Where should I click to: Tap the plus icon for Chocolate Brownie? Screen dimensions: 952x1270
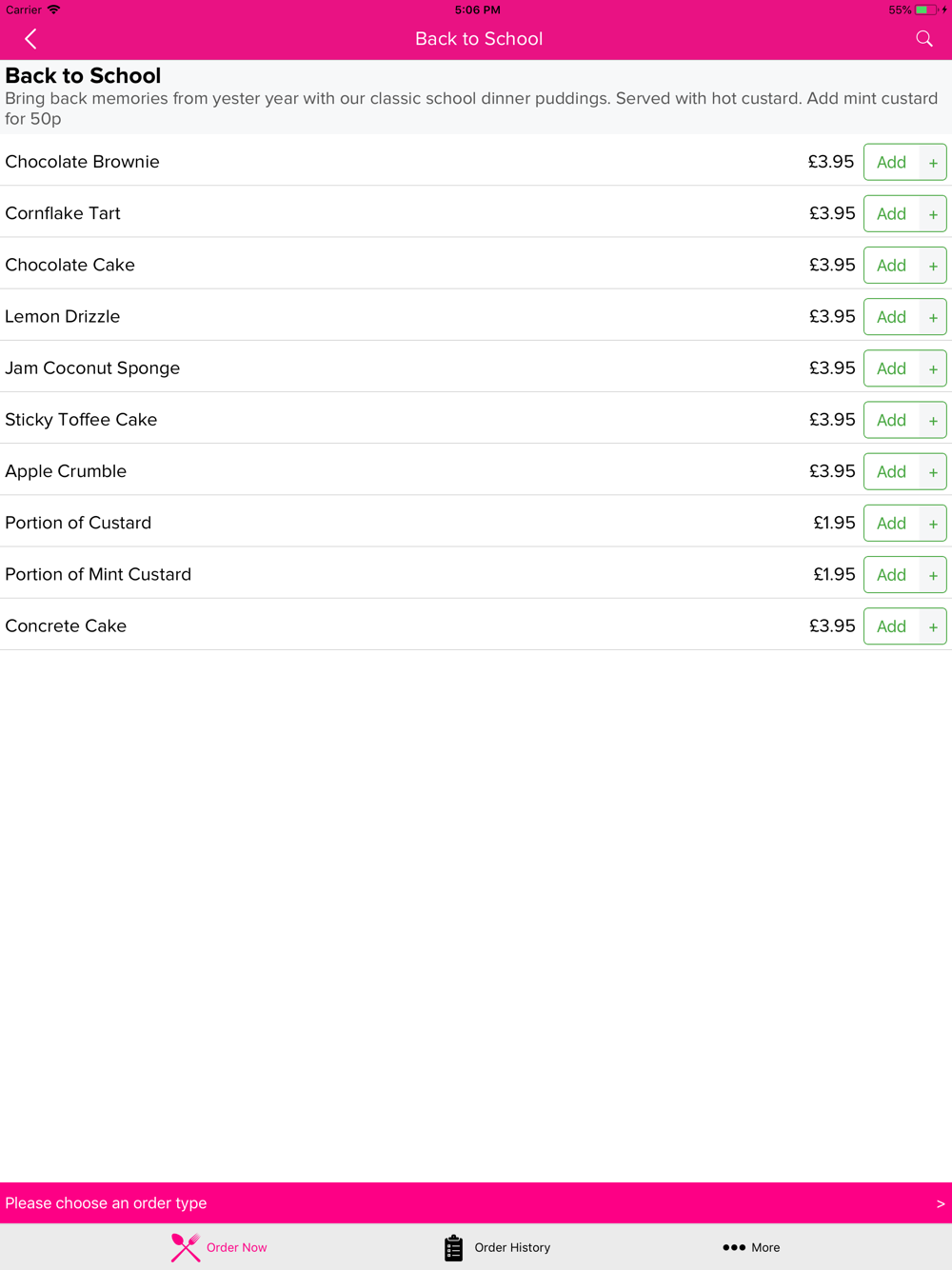tap(933, 163)
